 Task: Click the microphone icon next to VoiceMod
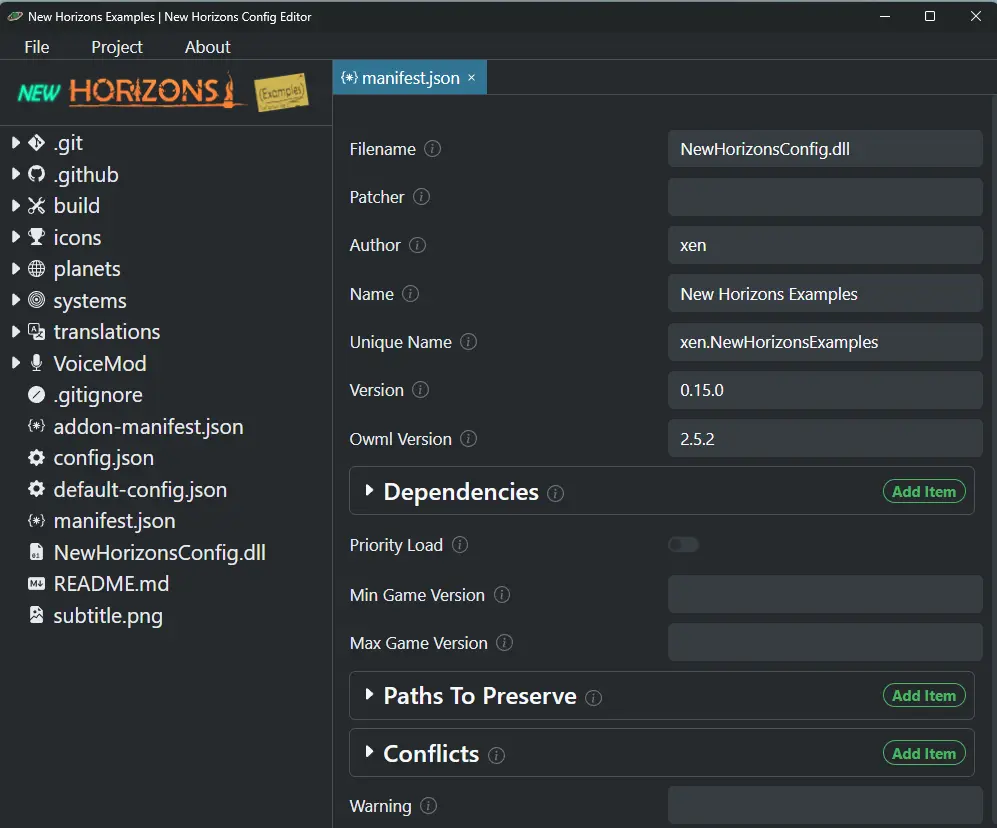pos(34,363)
